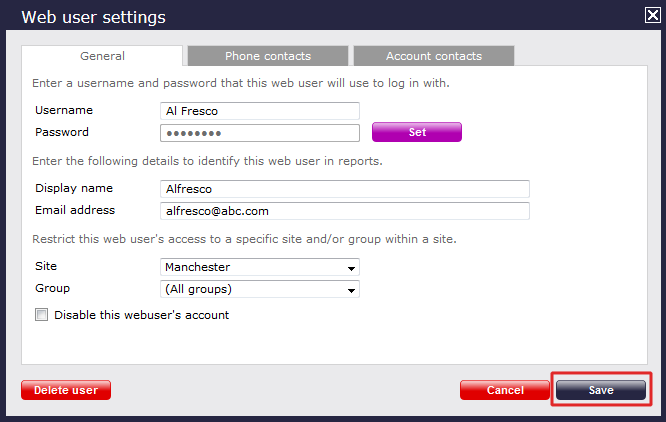The image size is (666, 422).
Task: Cancel the web user changes
Action: click(505, 390)
